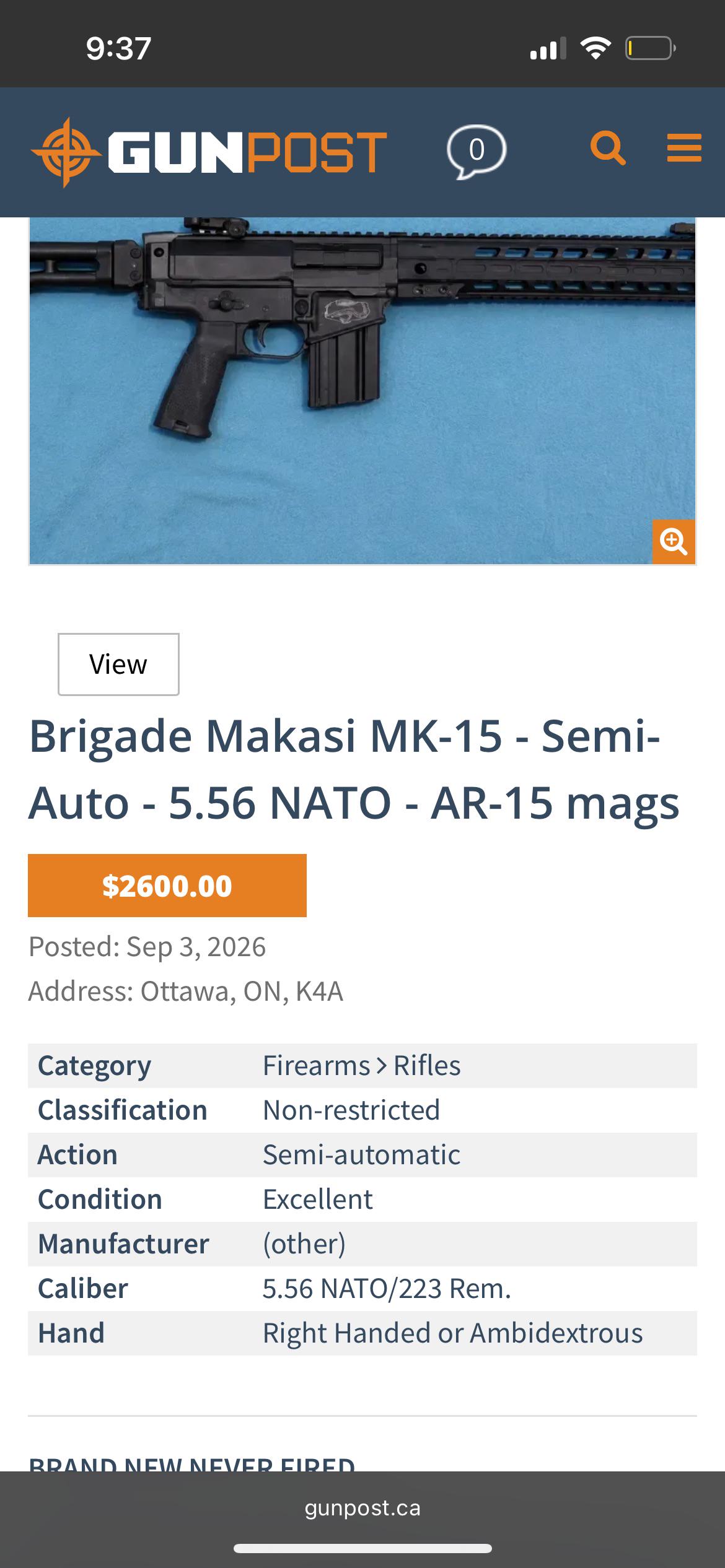Viewport: 725px width, 1568px height.
Task: Tap the battery status icon
Action: click(x=650, y=48)
